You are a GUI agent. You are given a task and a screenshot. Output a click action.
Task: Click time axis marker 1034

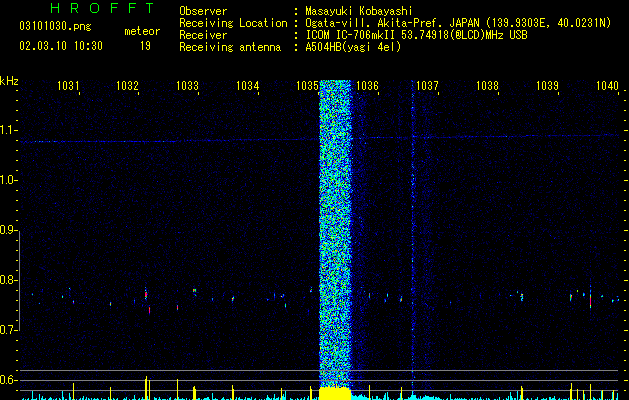248,85
